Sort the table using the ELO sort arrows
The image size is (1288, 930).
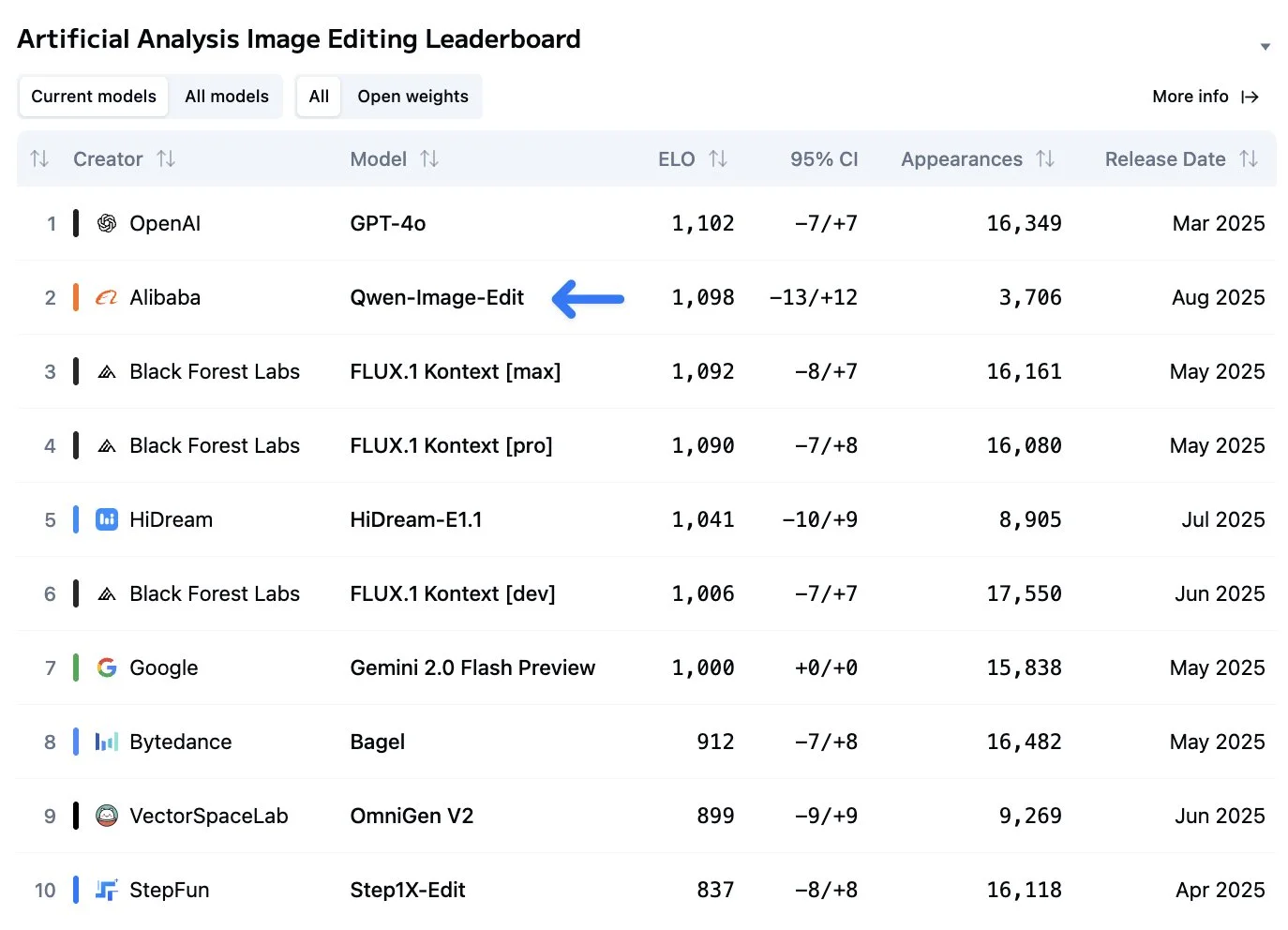pos(718,158)
